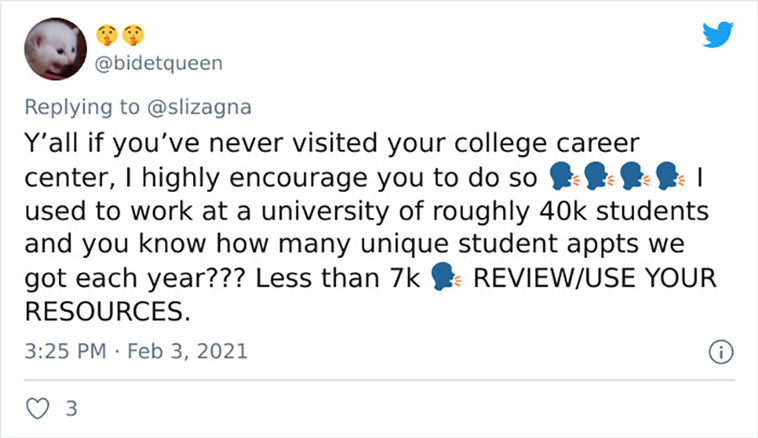Open the tweet info circle icon
Viewport: 758px width, 438px height.
[721, 352]
